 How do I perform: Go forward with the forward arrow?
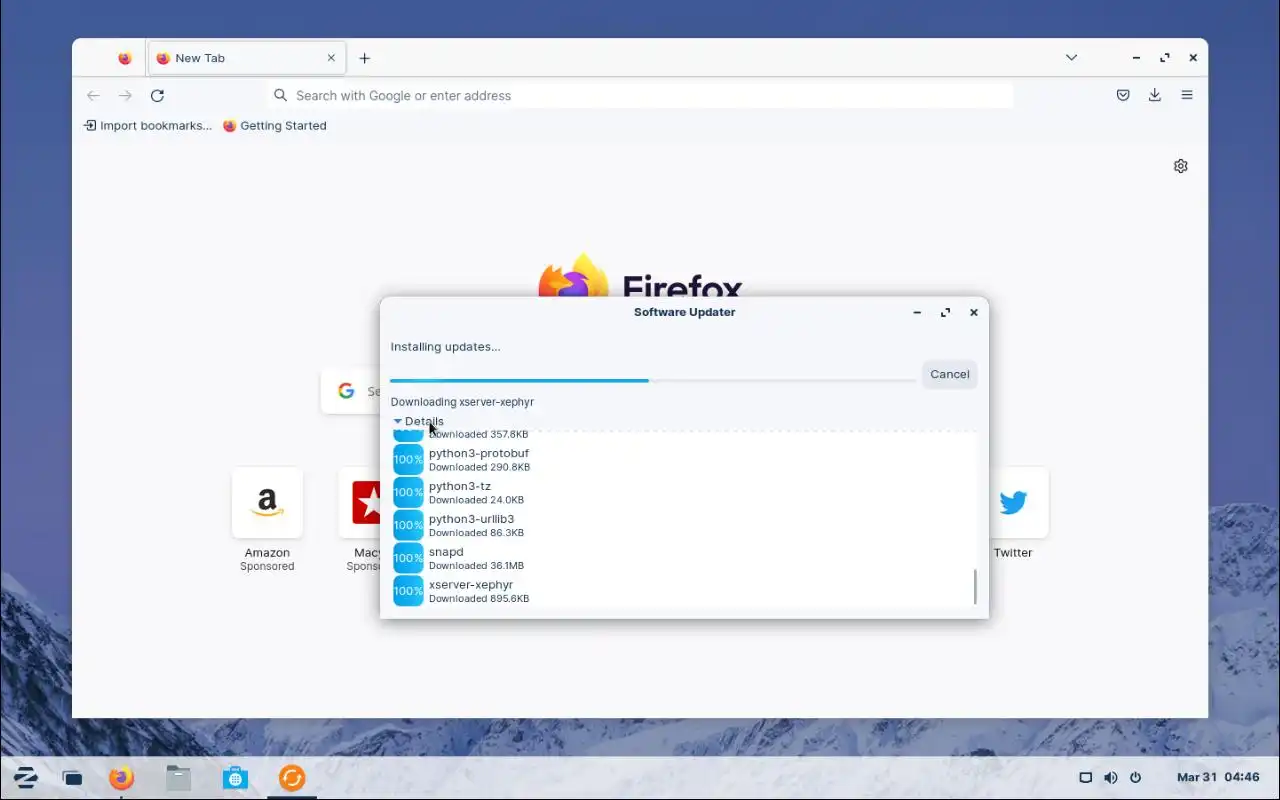[125, 96]
